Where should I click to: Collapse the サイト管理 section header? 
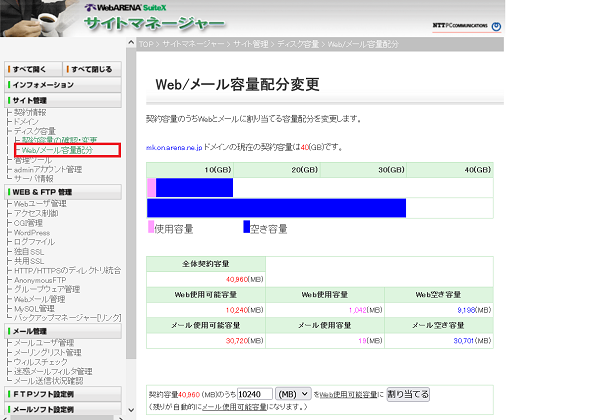[64, 100]
